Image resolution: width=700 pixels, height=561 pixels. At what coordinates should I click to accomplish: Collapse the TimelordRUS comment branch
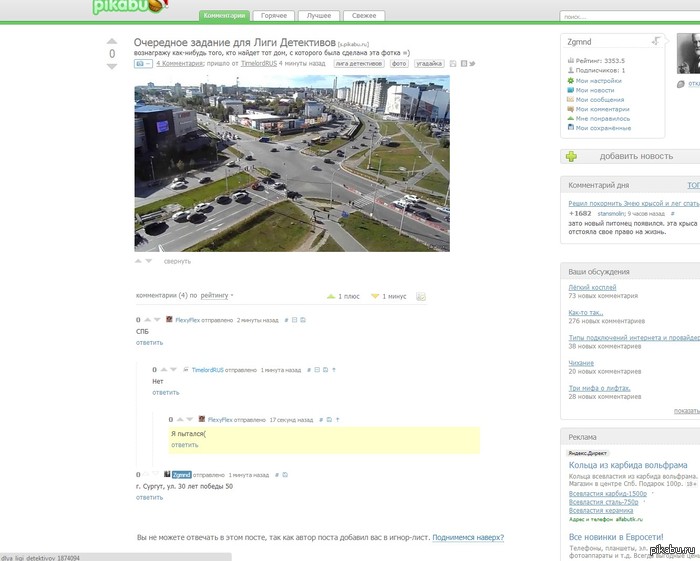coord(317,370)
